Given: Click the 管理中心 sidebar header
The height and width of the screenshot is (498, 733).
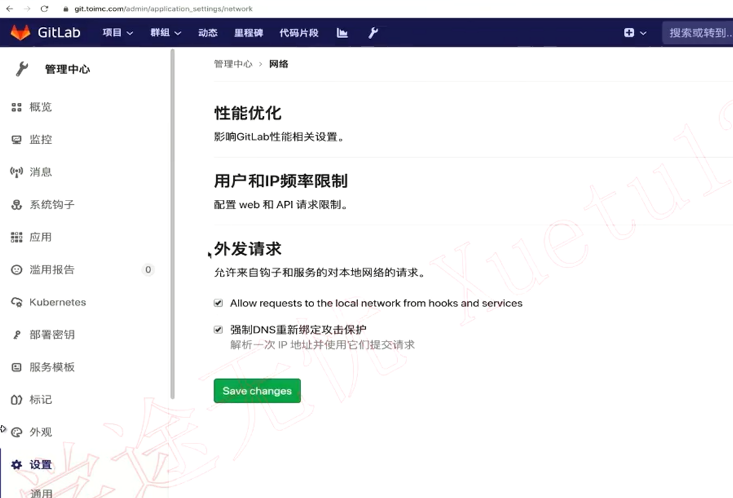Looking at the screenshot, I should click(67, 69).
